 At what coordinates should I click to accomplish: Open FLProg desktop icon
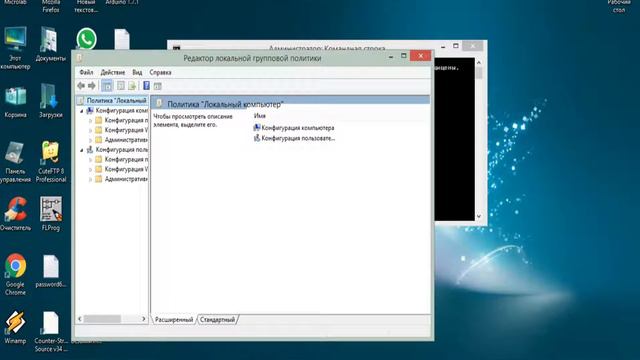[51, 214]
